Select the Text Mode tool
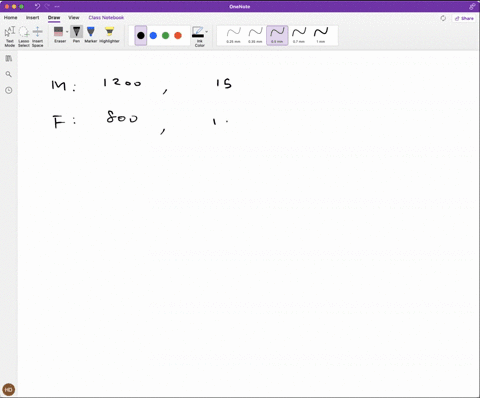The width and height of the screenshot is (480, 398). click(10, 36)
